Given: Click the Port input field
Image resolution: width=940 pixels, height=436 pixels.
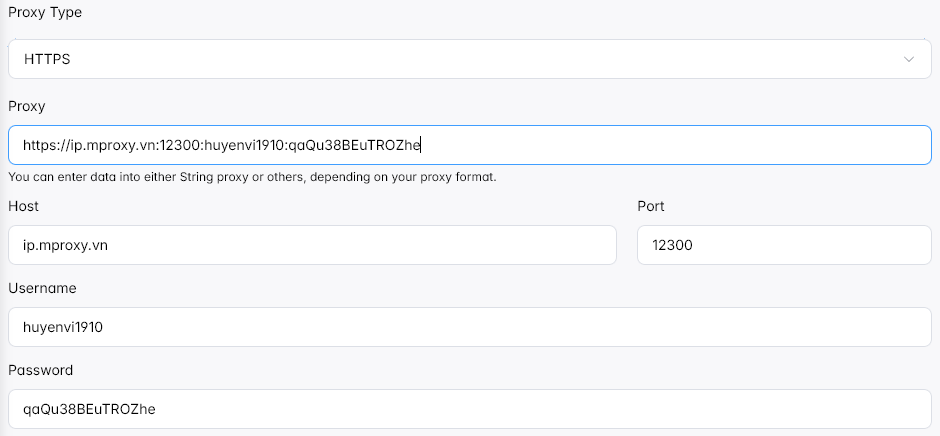Looking at the screenshot, I should 784,245.
